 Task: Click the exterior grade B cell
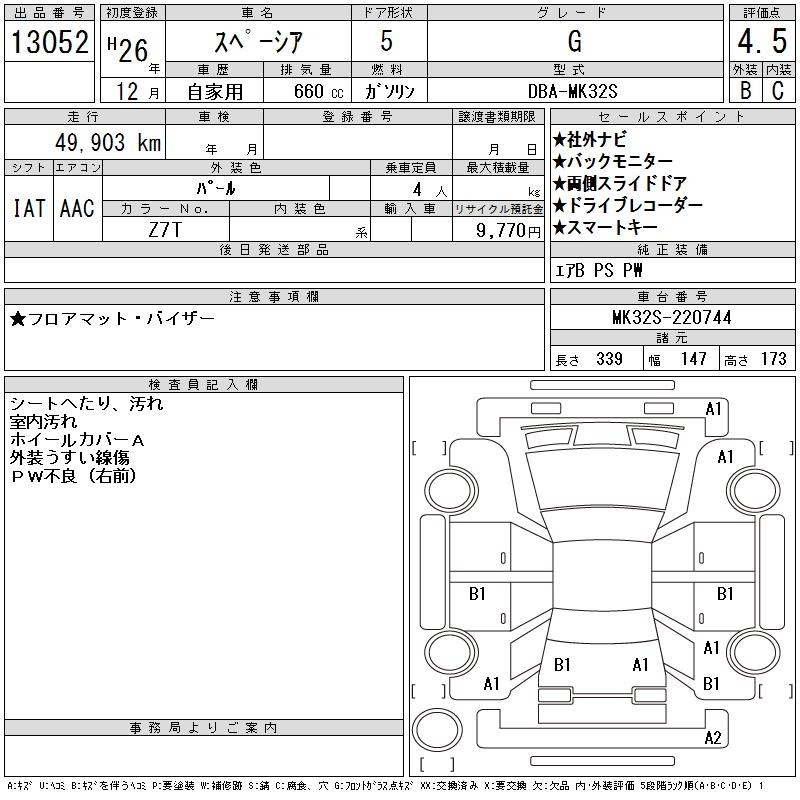[745, 90]
